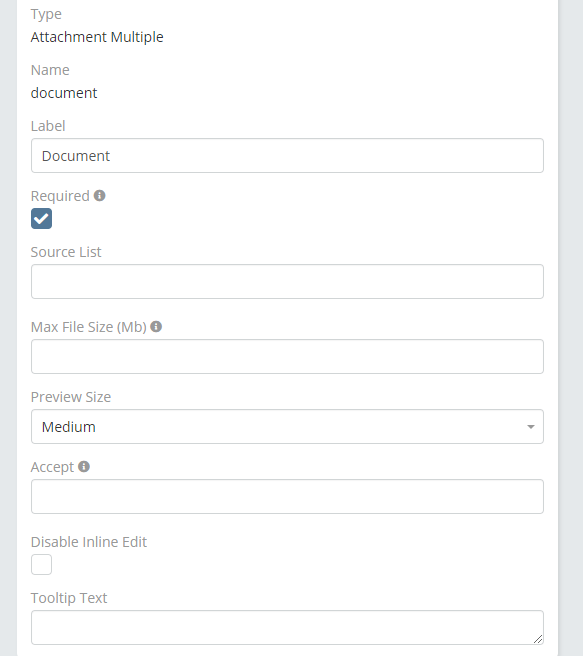
Task: Click the info icon next to Max File Size (Mb)
Action: [156, 326]
